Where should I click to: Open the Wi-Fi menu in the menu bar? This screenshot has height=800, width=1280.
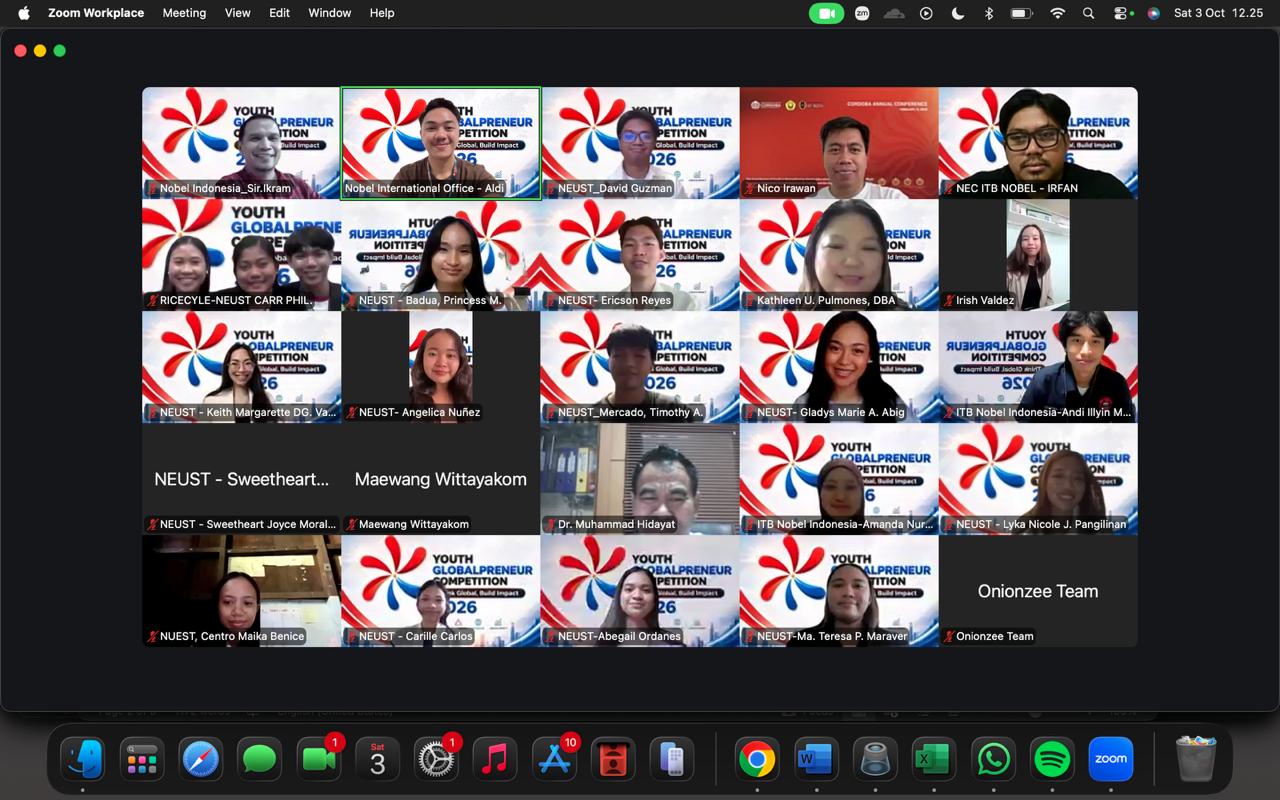tap(1057, 13)
